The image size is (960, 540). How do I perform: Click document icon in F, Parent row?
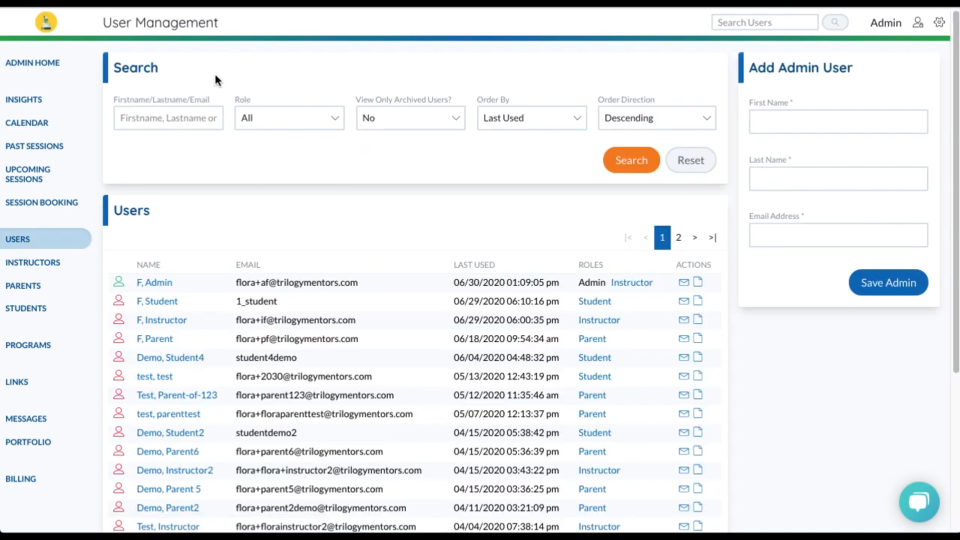(698, 338)
